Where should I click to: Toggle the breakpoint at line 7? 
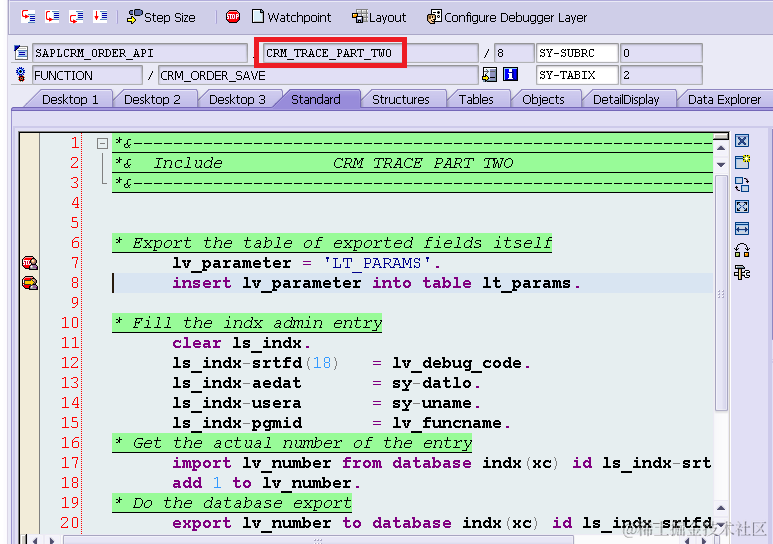(x=30, y=263)
